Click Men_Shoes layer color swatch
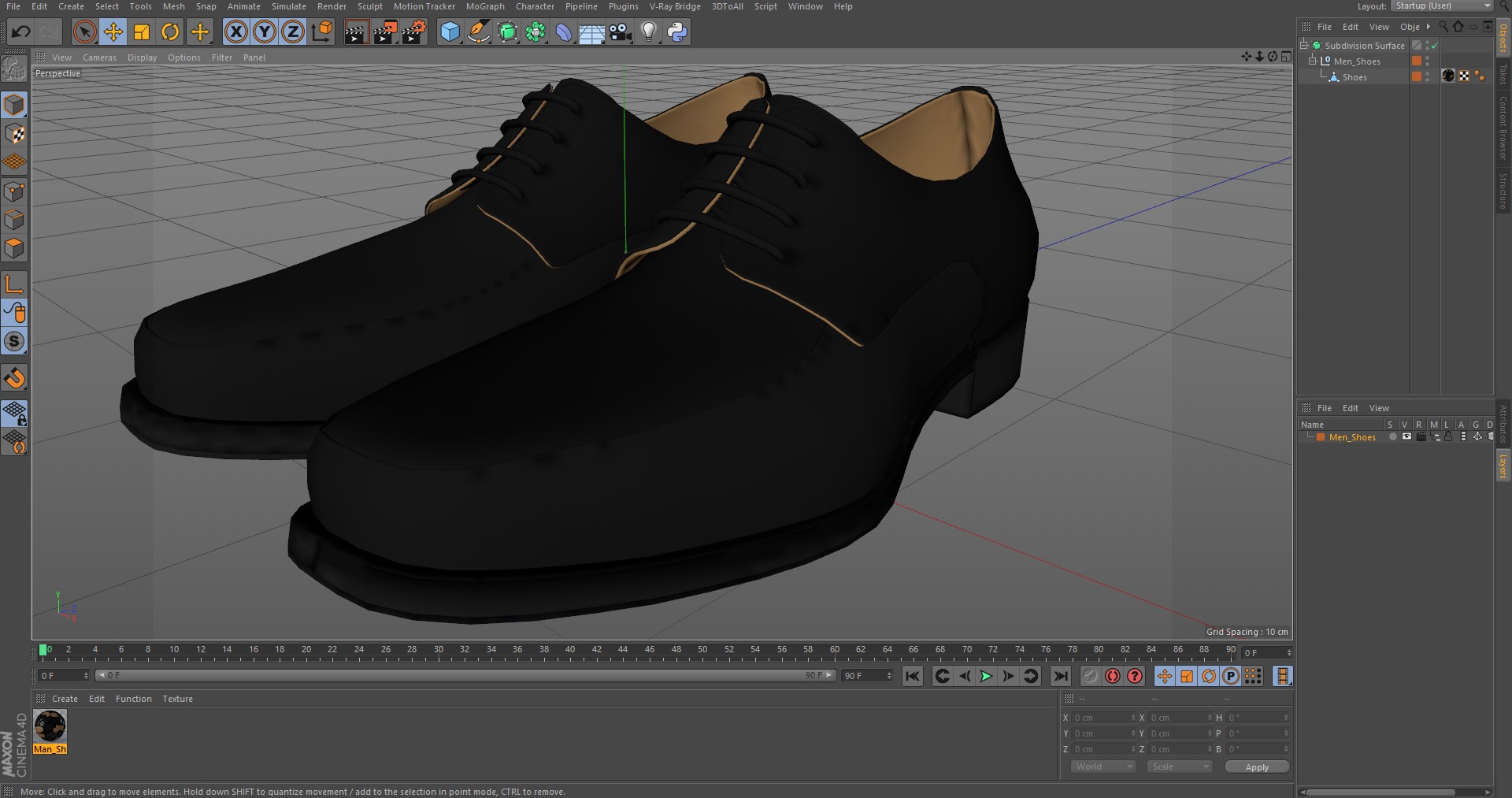Image resolution: width=1512 pixels, height=798 pixels. point(1321,437)
